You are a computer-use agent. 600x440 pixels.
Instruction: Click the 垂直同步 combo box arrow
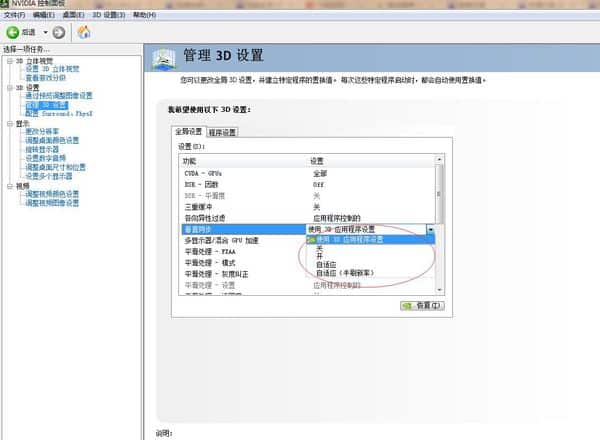click(x=430, y=230)
